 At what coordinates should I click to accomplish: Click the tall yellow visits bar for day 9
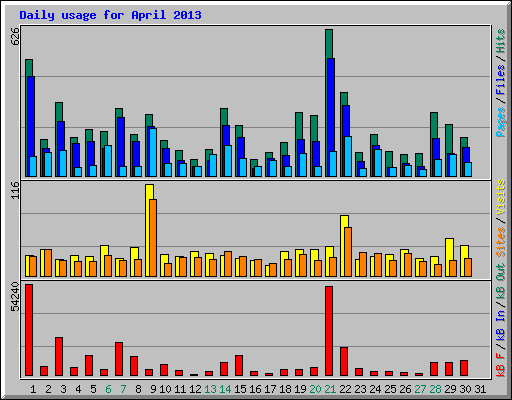coord(149,230)
